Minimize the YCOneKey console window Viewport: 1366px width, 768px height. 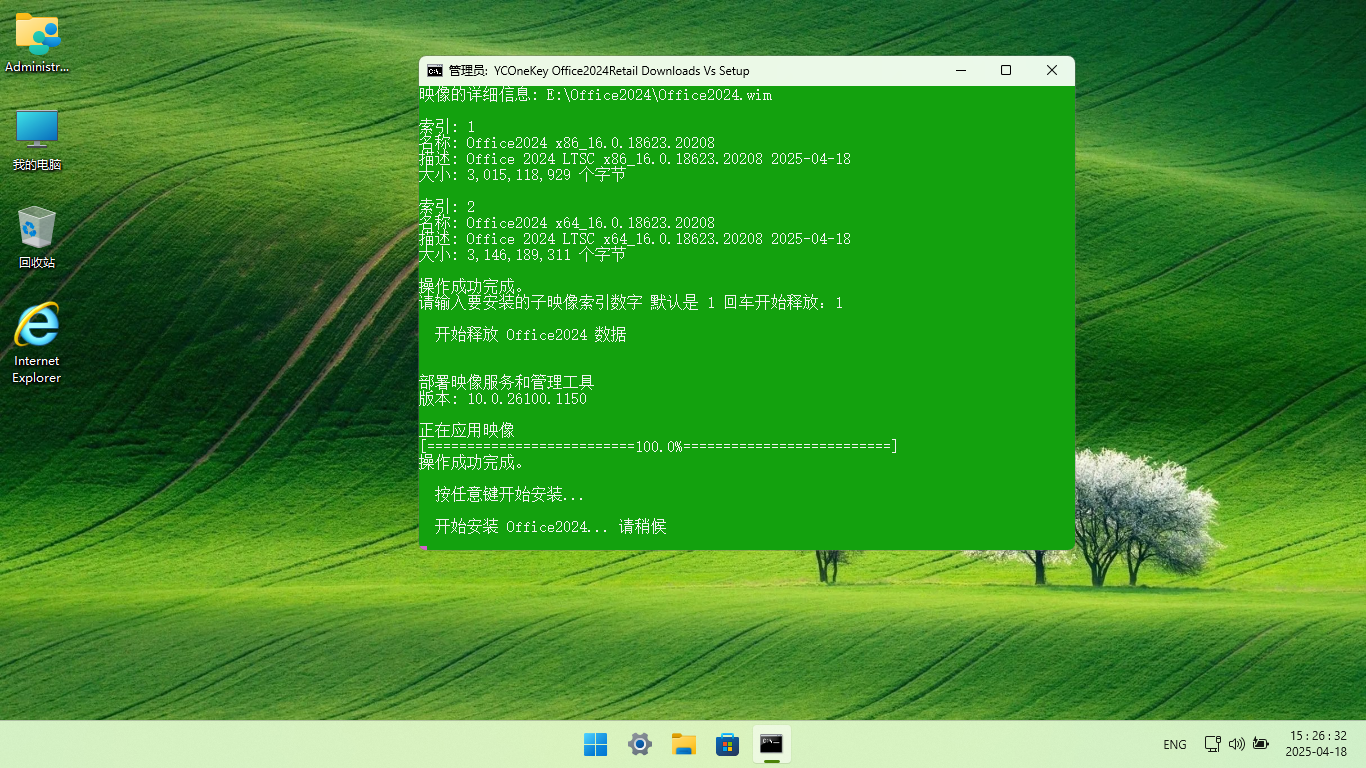pyautogui.click(x=961, y=70)
